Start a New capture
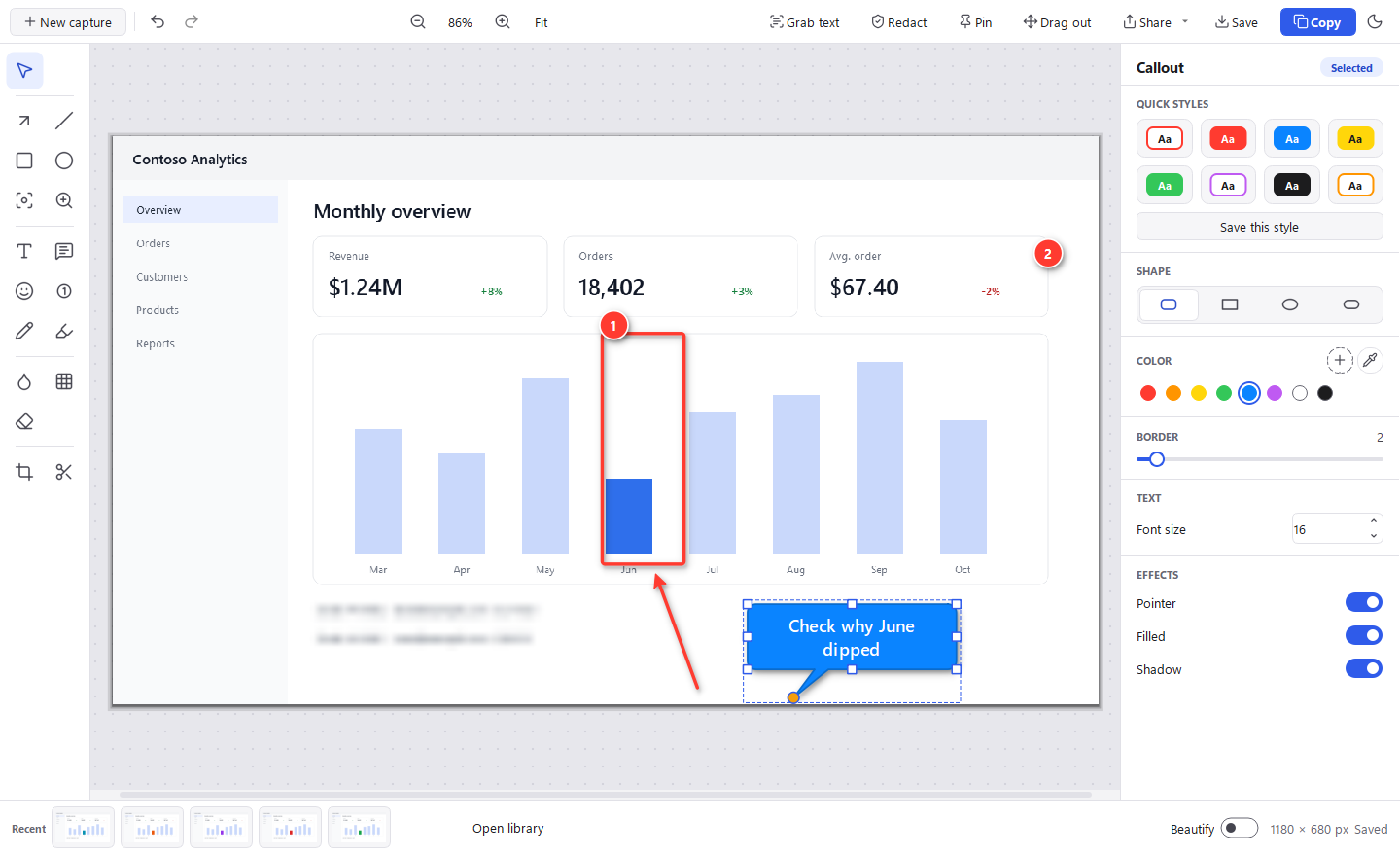Viewport: 1400px width, 856px height. click(x=68, y=22)
